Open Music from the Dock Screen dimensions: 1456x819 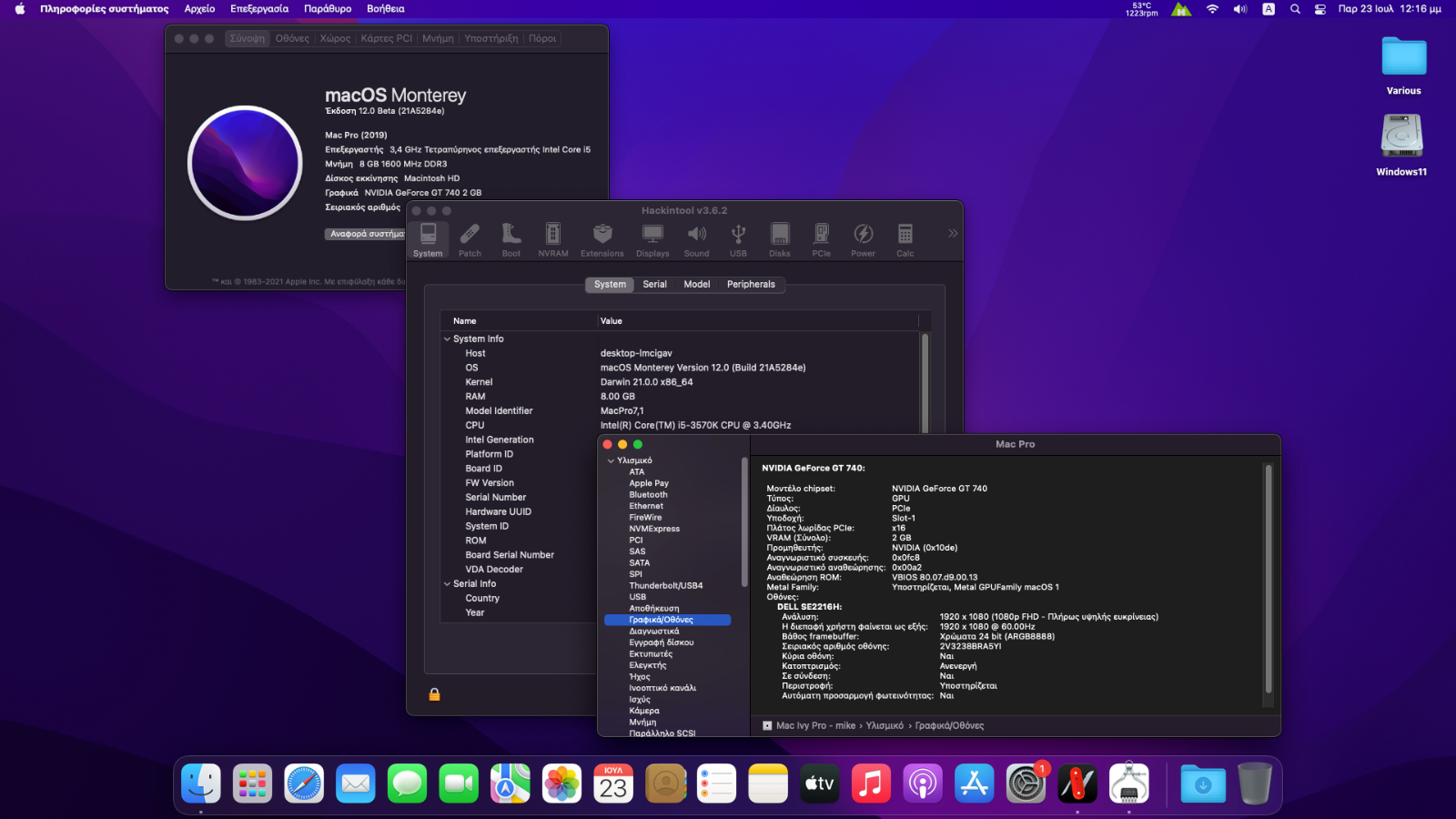[x=871, y=783]
